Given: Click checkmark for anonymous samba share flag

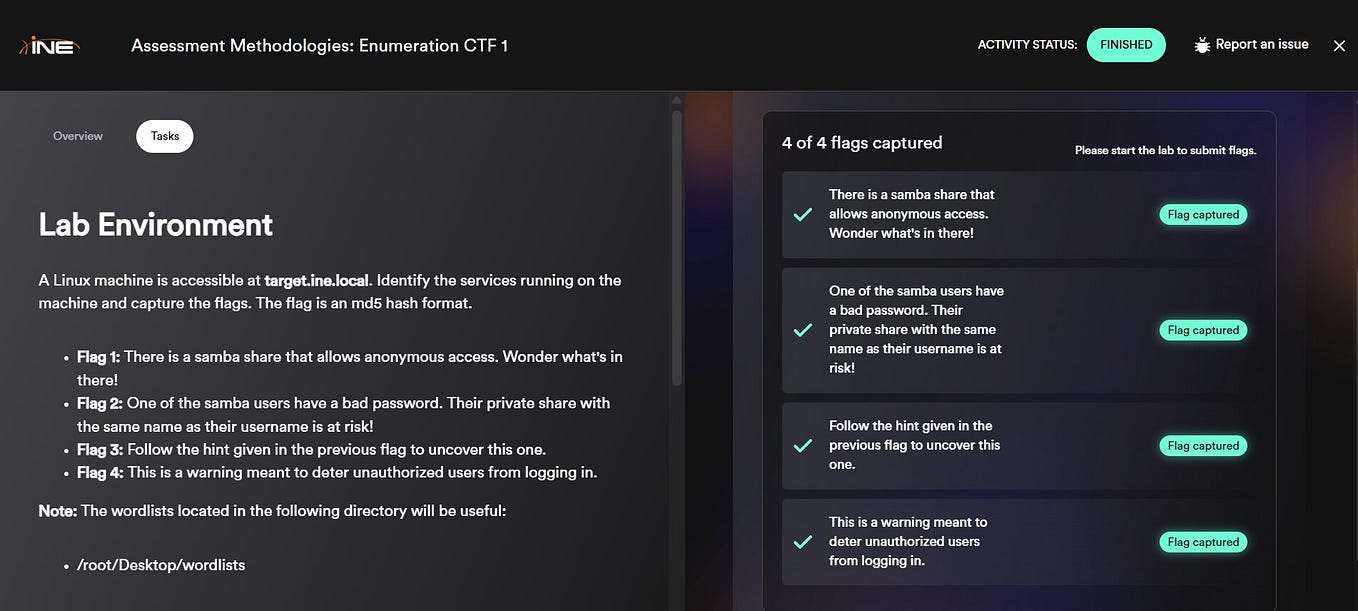Looking at the screenshot, I should pos(802,214).
